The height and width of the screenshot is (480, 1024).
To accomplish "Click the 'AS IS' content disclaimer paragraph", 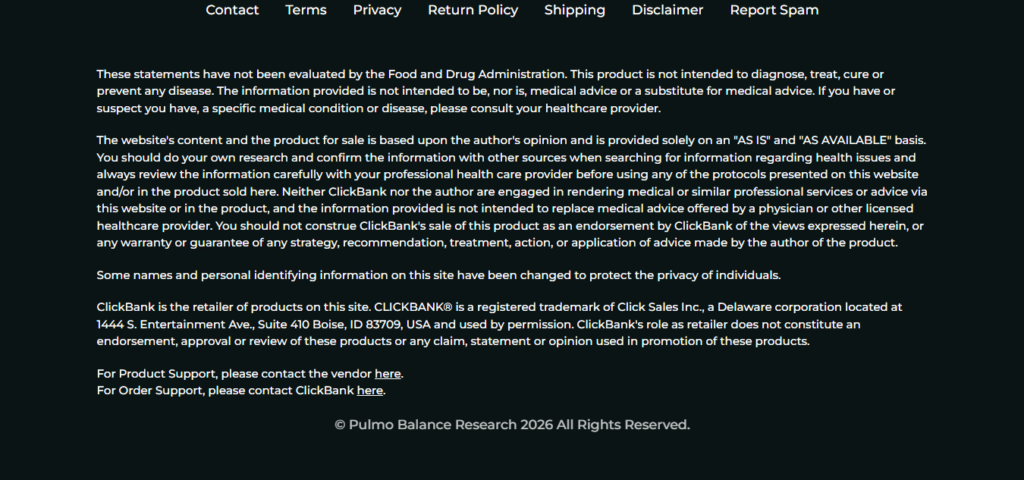I will tap(510, 191).
